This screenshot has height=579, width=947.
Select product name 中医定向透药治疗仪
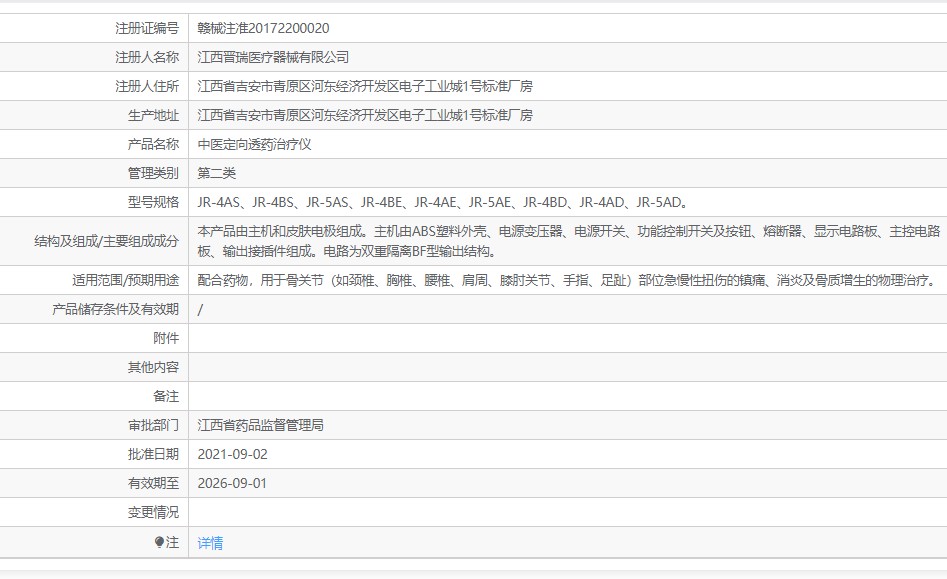pos(254,144)
